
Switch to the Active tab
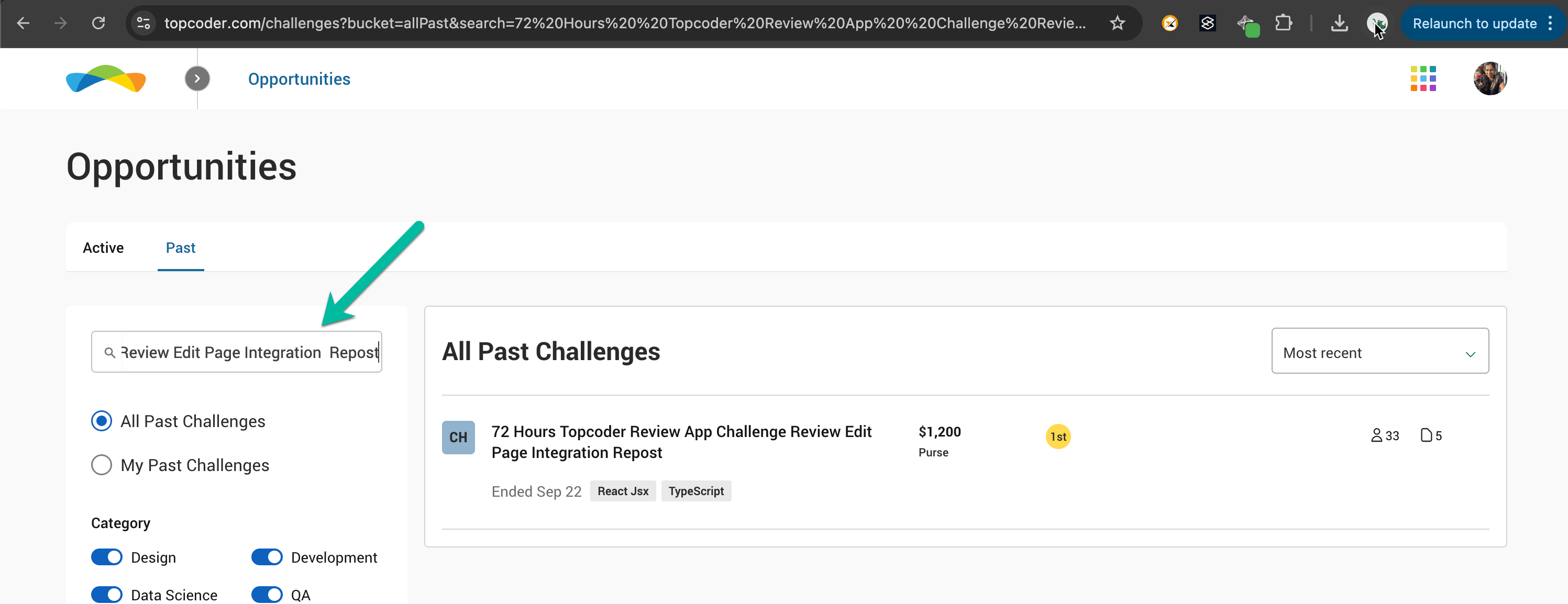point(103,248)
